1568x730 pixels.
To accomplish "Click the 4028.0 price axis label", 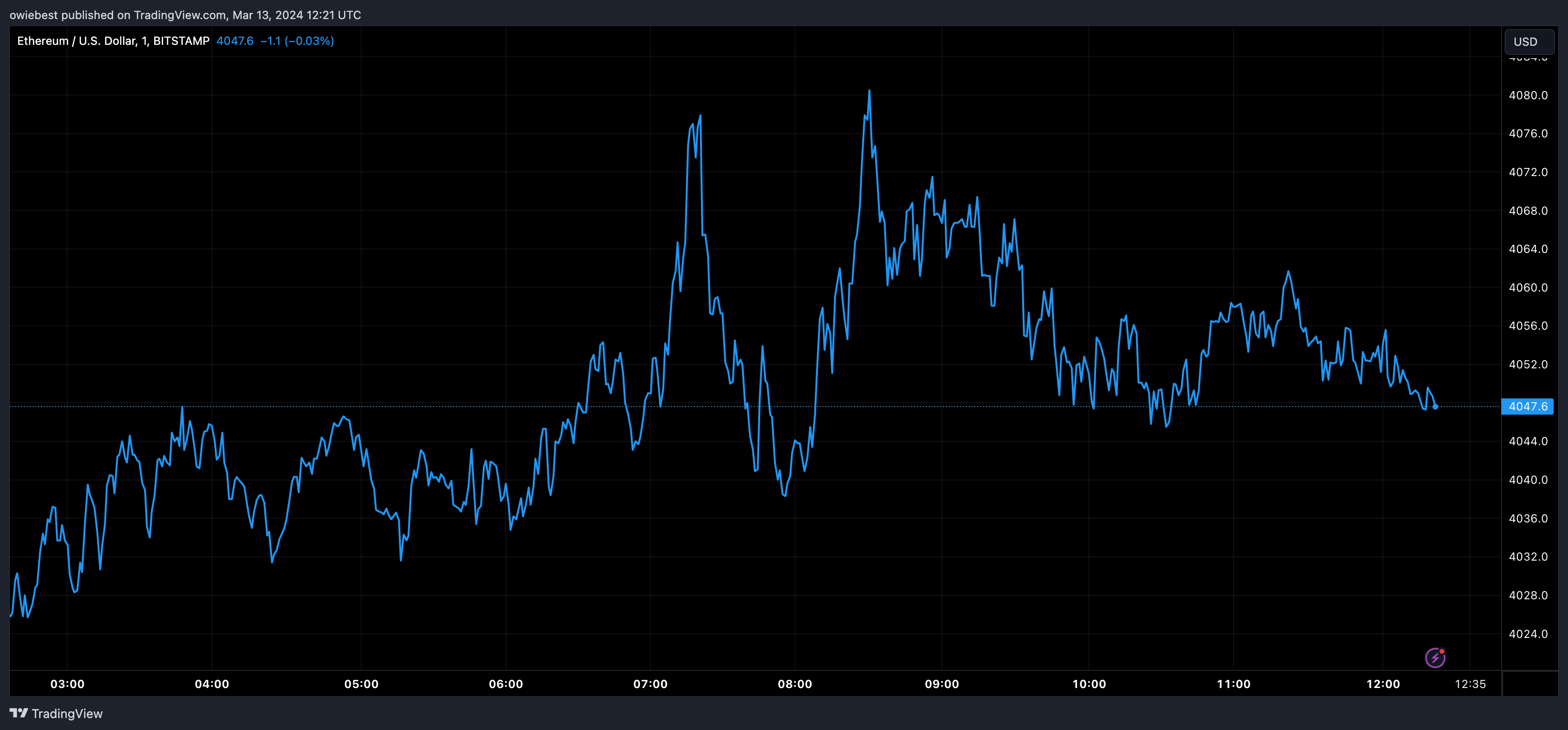I will pos(1528,595).
